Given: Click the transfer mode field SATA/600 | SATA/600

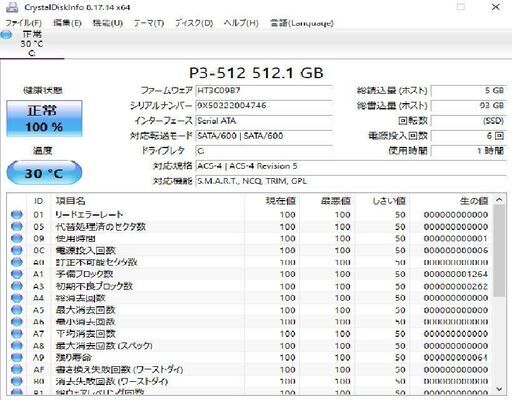Looking at the screenshot, I should point(264,136).
